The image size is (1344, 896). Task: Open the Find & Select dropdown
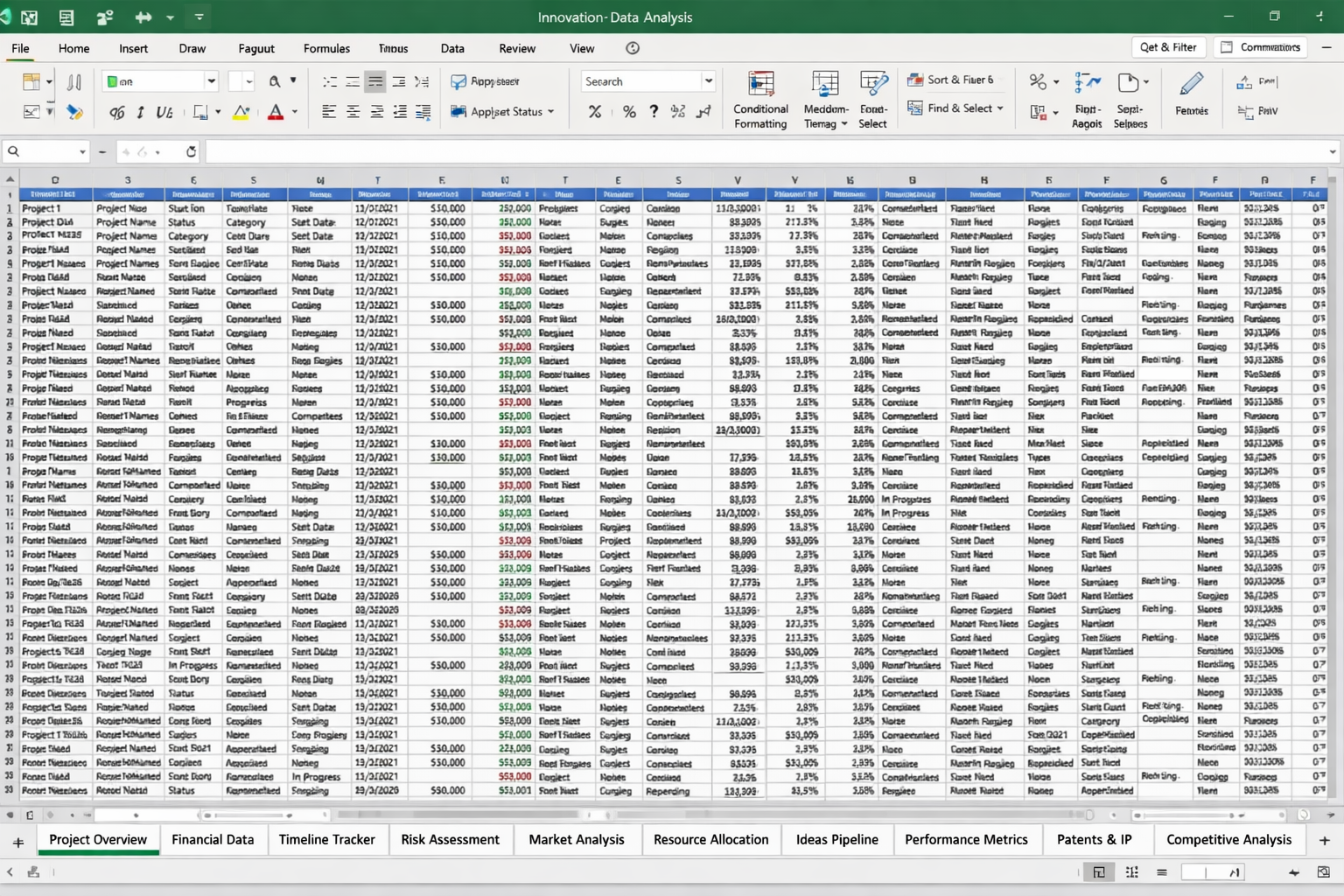point(955,108)
